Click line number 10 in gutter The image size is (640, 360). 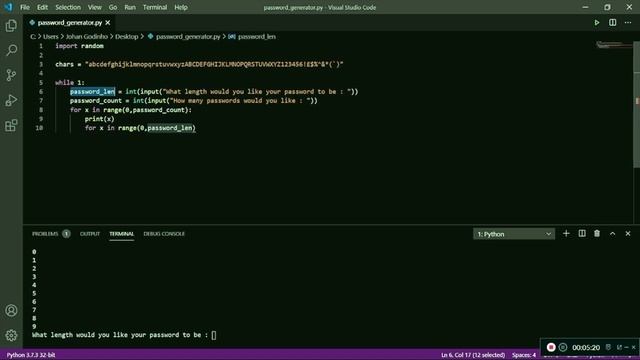tap(39, 128)
